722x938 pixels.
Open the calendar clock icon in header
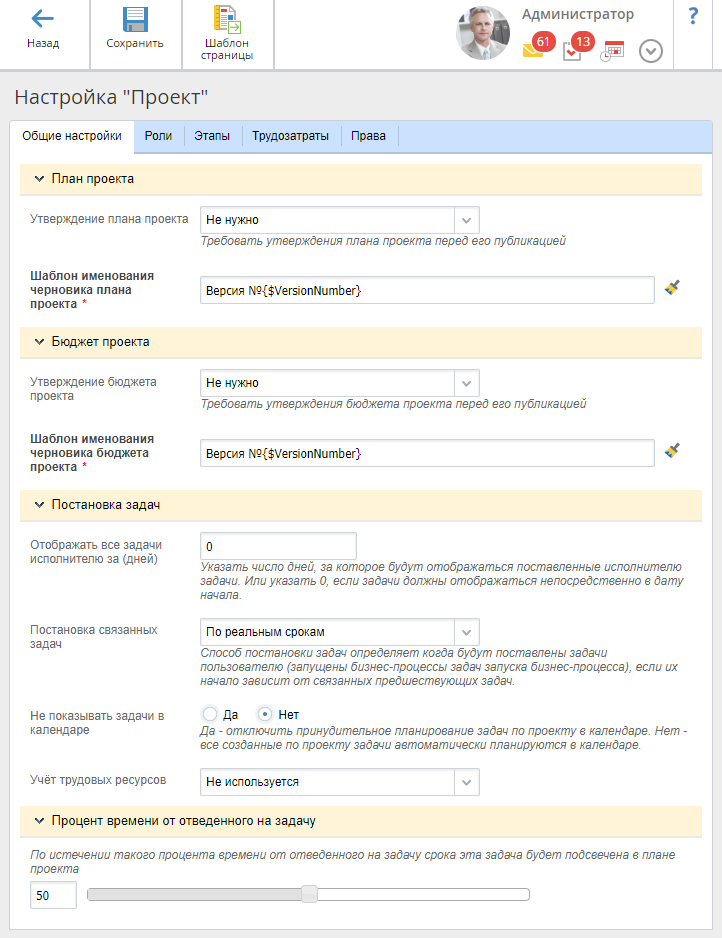point(612,51)
